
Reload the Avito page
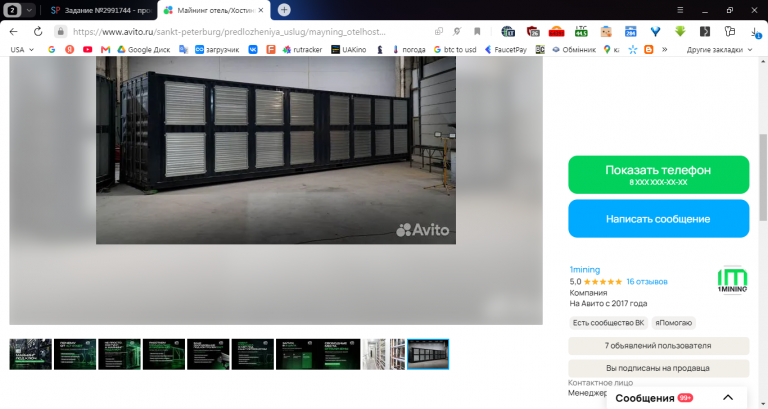38,31
